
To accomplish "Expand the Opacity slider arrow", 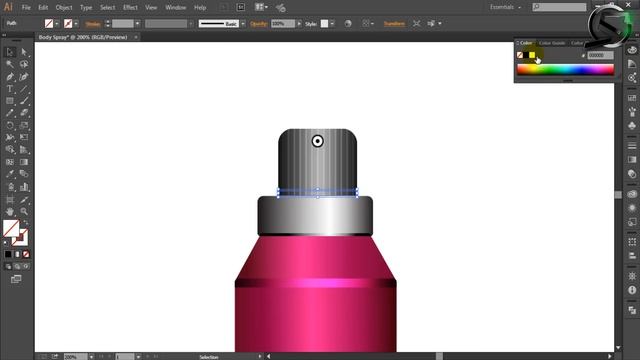I will click(x=299, y=24).
